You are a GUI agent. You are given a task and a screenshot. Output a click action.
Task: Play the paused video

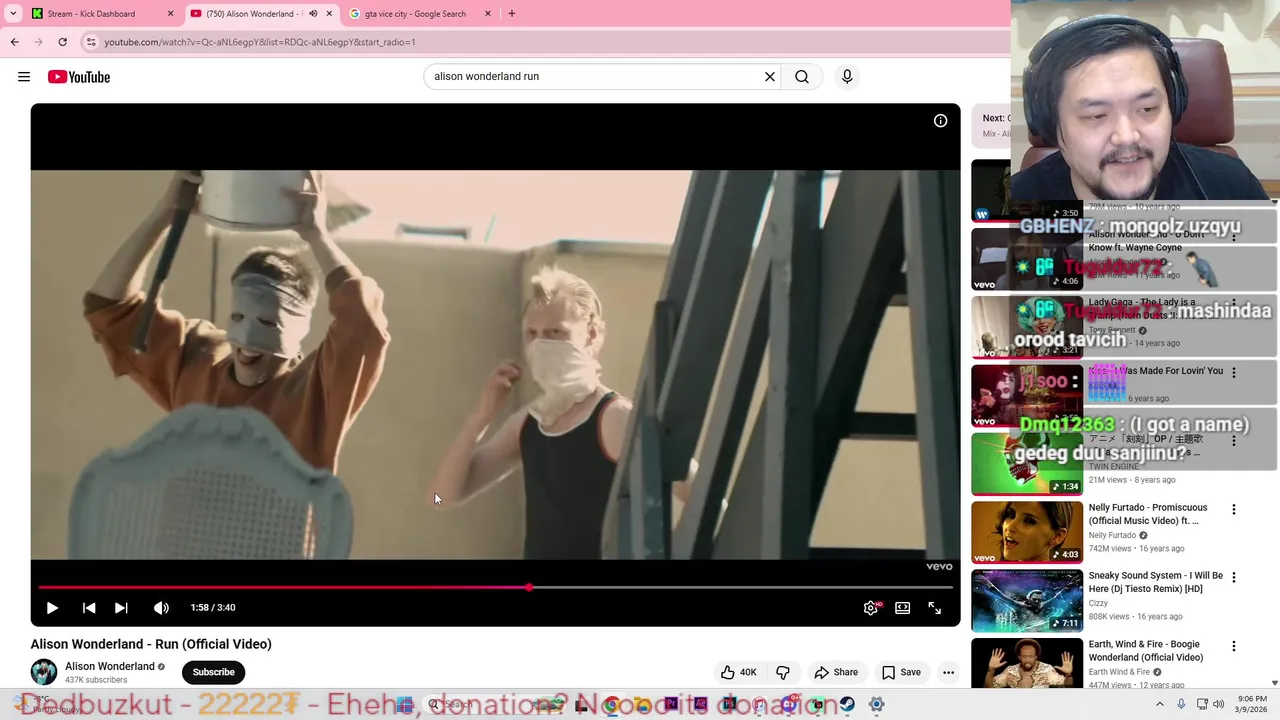click(x=52, y=608)
